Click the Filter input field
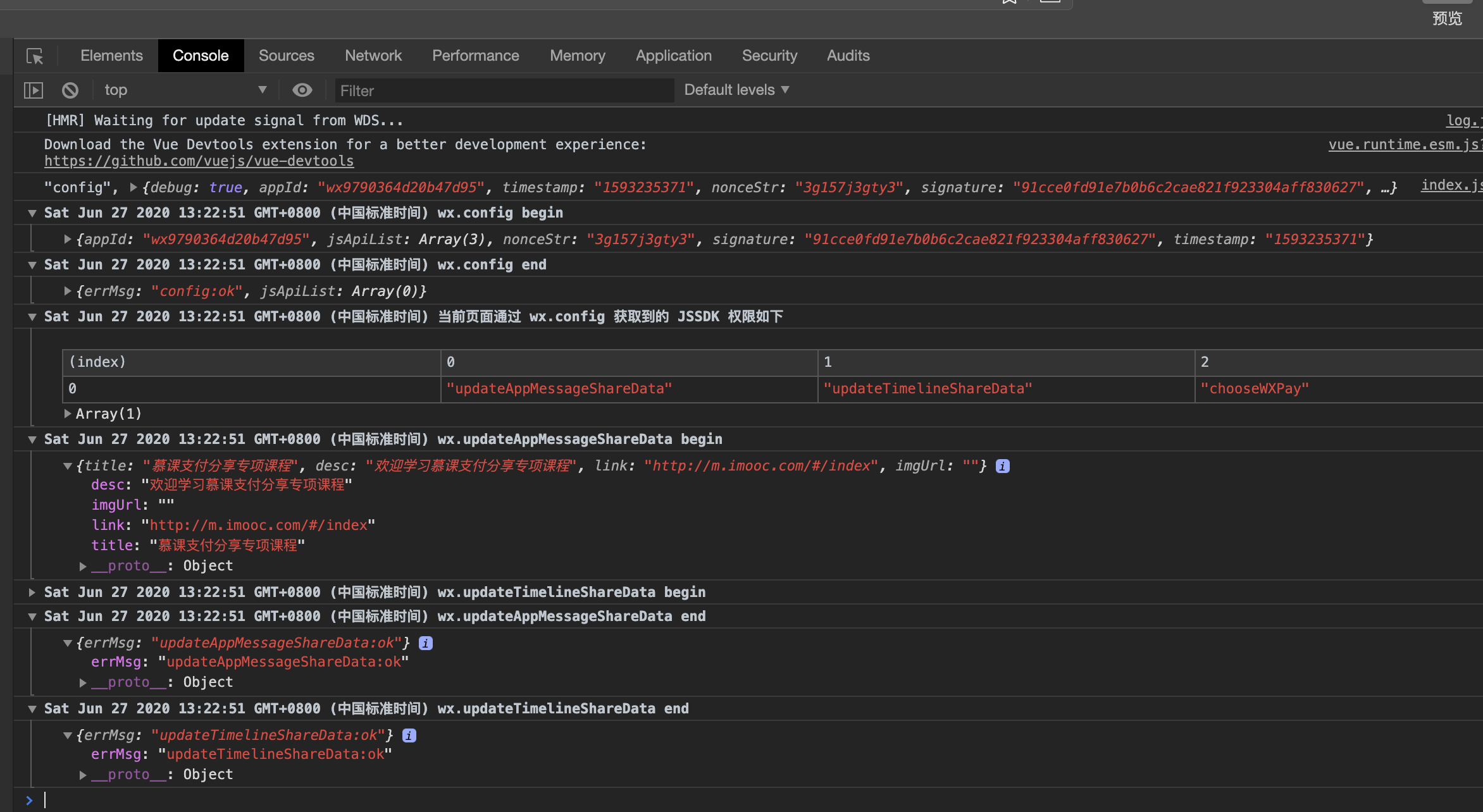1483x812 pixels. click(x=503, y=90)
